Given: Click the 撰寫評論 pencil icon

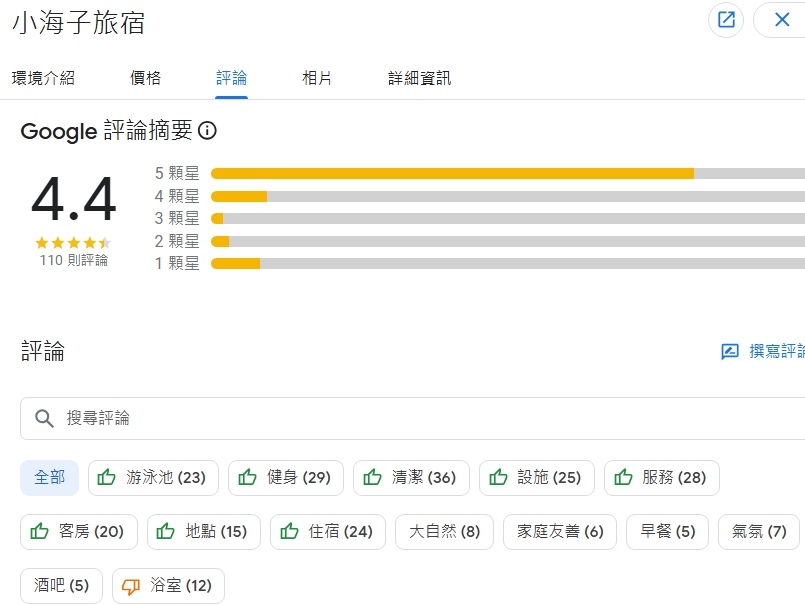Looking at the screenshot, I should (730, 351).
